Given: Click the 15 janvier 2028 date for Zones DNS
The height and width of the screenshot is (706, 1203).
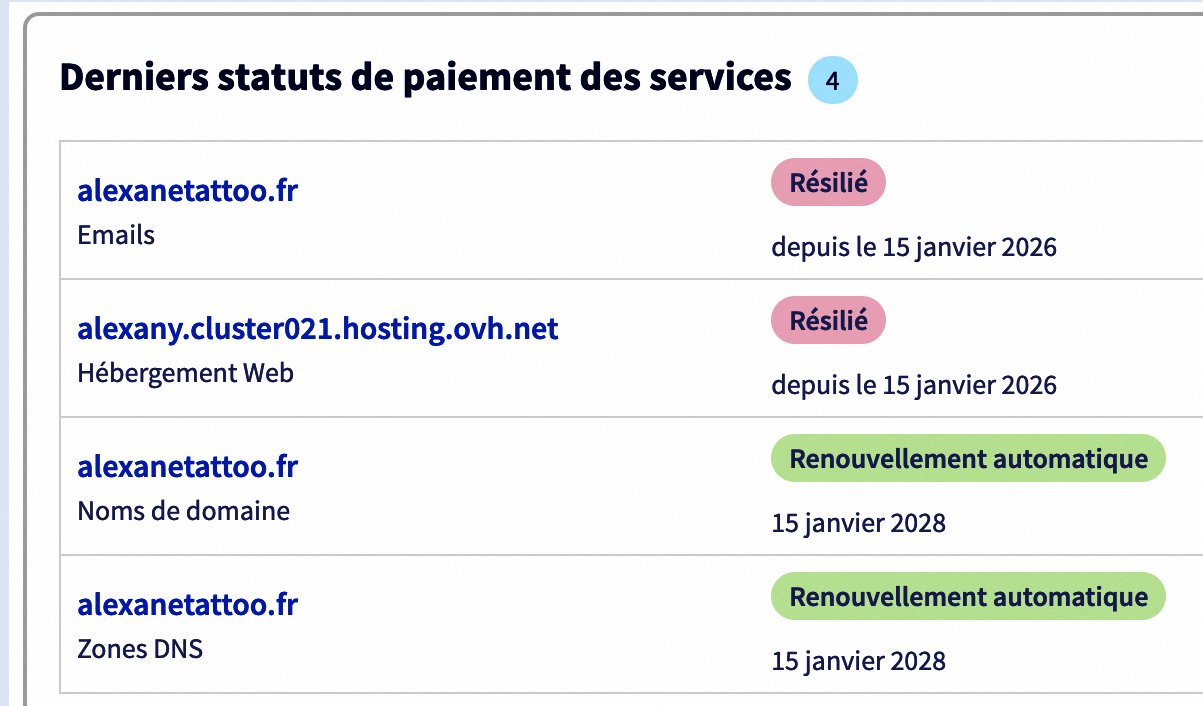Looking at the screenshot, I should click(858, 661).
